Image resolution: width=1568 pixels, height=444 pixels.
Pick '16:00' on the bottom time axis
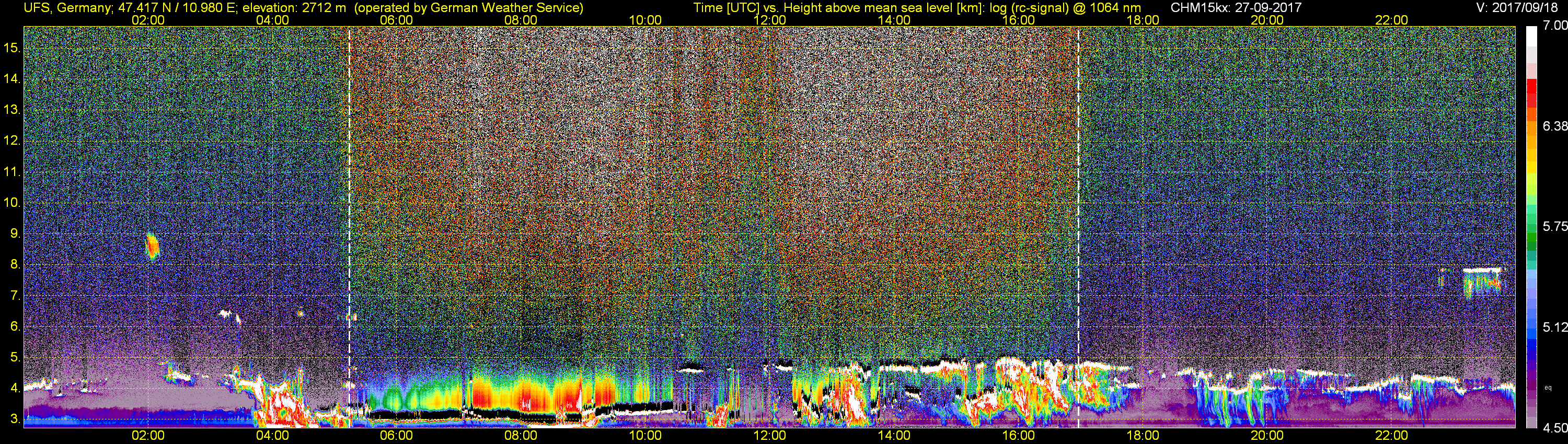pyautogui.click(x=1018, y=436)
